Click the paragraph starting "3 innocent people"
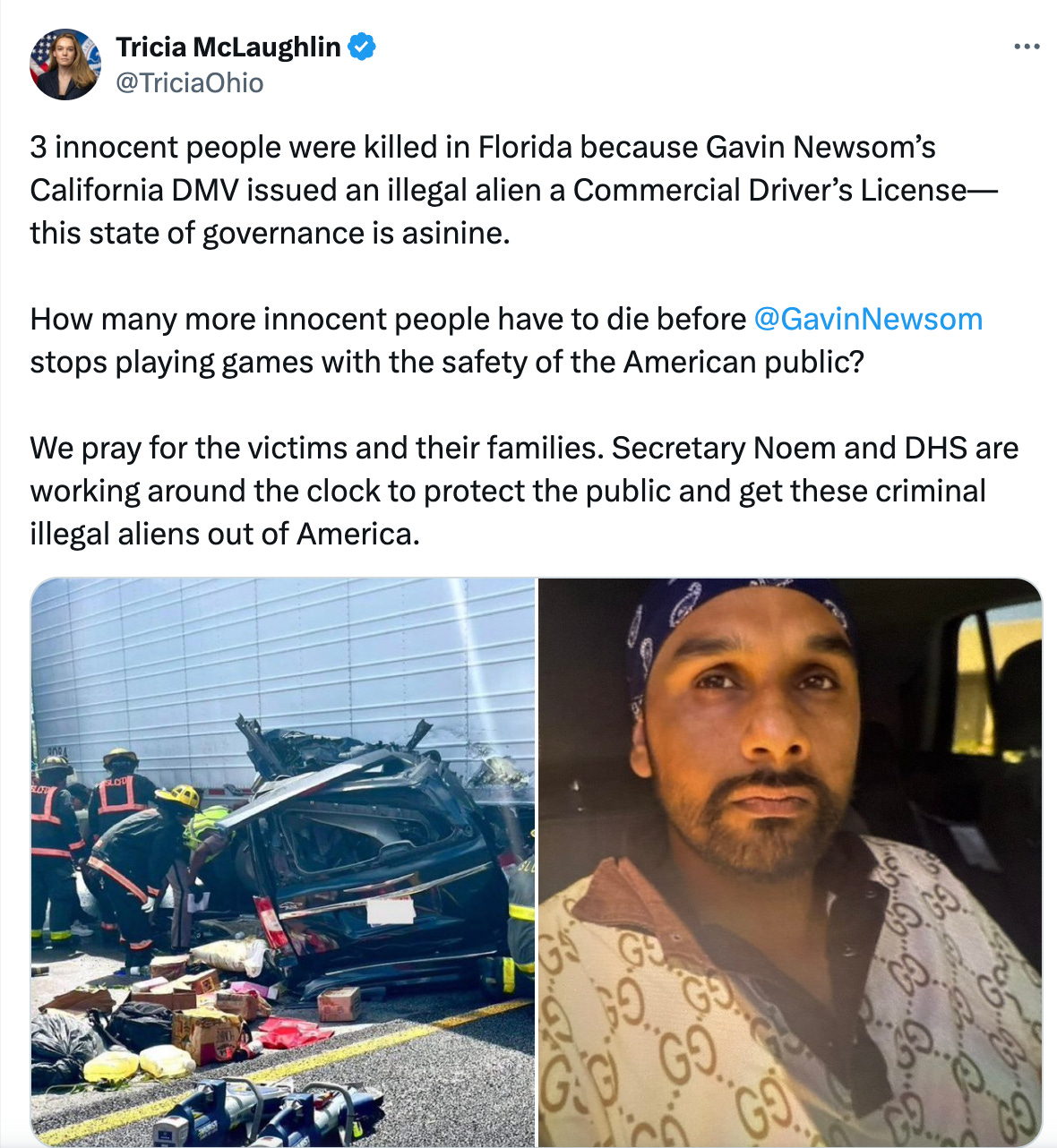The image size is (1057, 1148). (x=514, y=190)
